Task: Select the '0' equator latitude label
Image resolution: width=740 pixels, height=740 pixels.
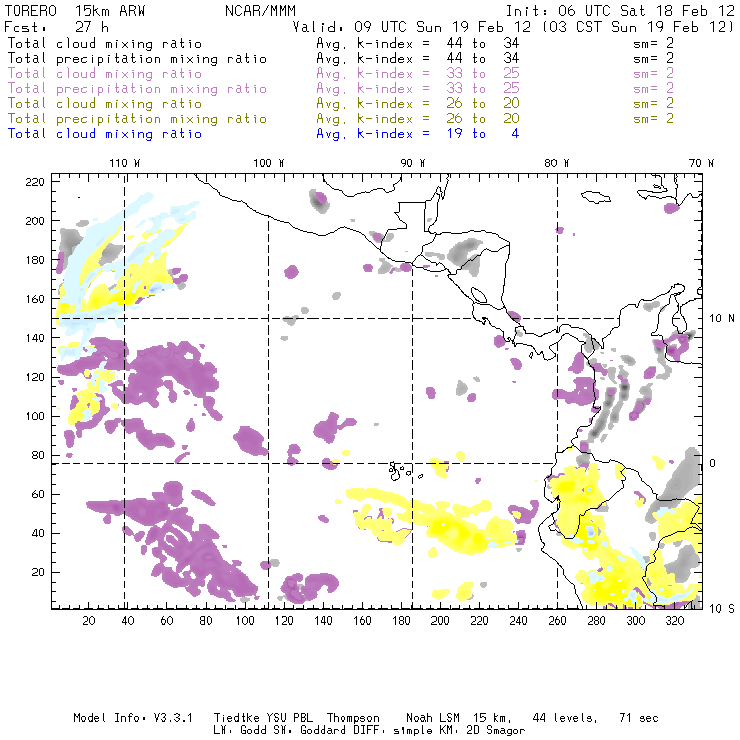Action: tap(713, 463)
